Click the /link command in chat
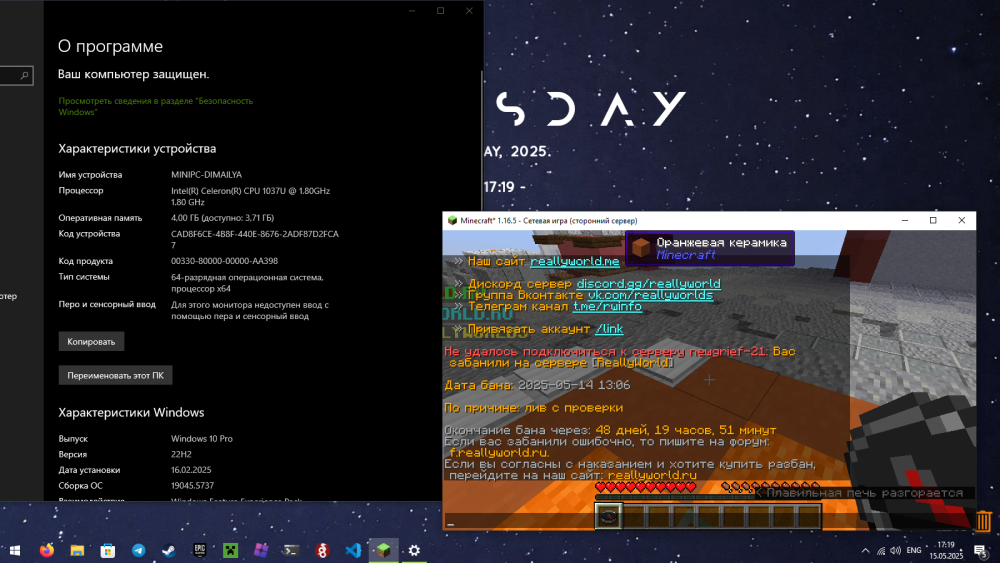Screen dimensions: 1000x563 [x=609, y=329]
